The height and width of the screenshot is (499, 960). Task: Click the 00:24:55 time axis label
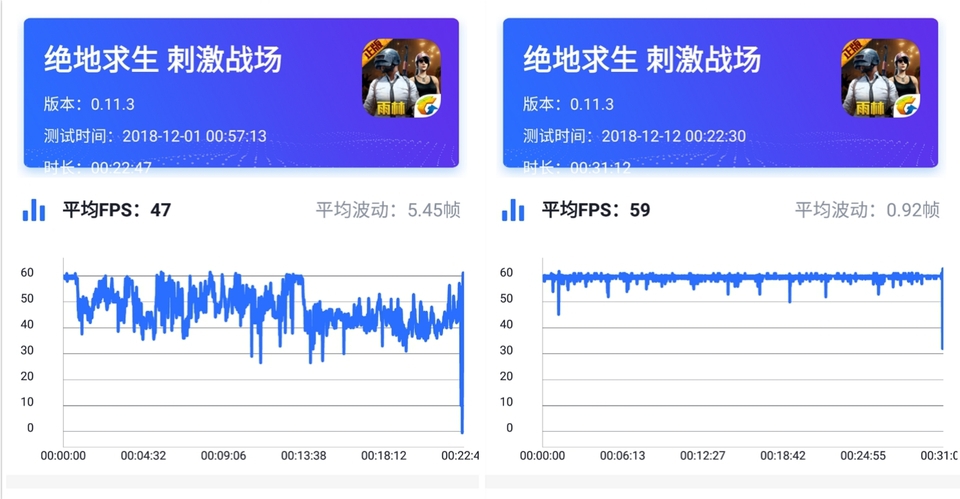tap(863, 456)
